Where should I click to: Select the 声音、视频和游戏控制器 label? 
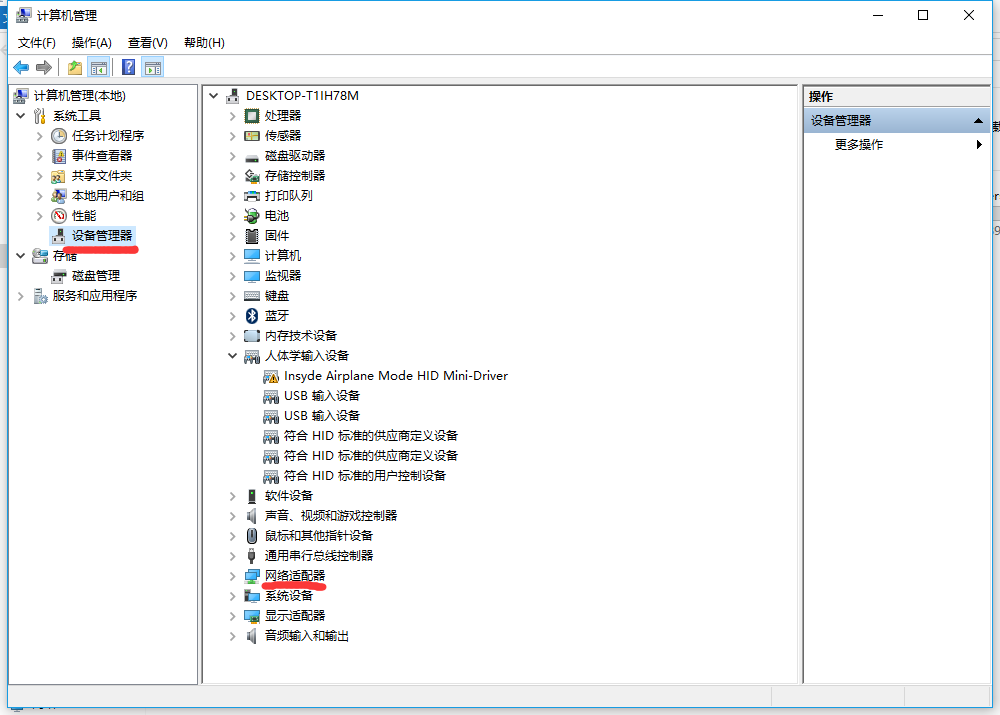331,516
